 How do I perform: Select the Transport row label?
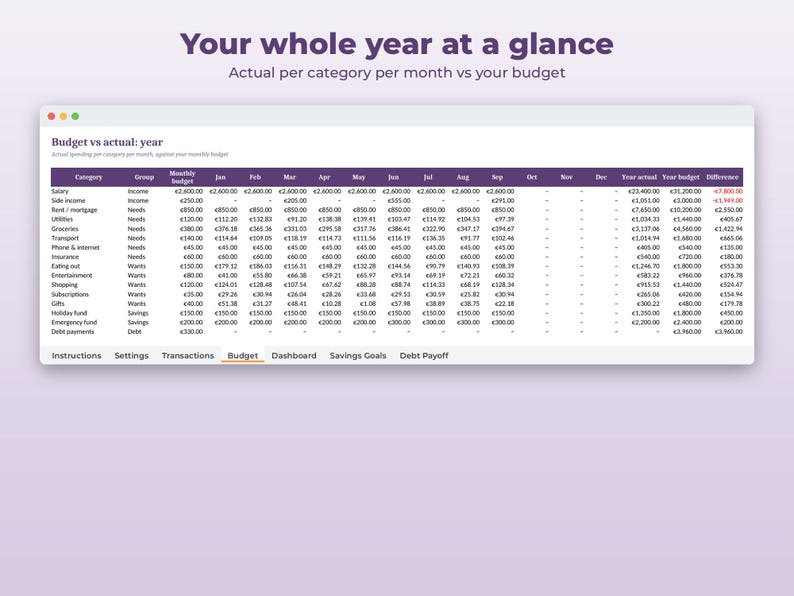[65, 238]
